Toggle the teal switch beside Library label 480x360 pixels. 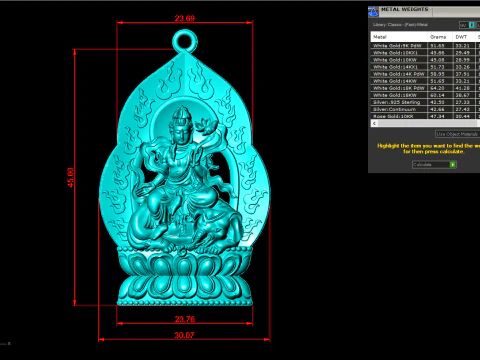point(471,25)
